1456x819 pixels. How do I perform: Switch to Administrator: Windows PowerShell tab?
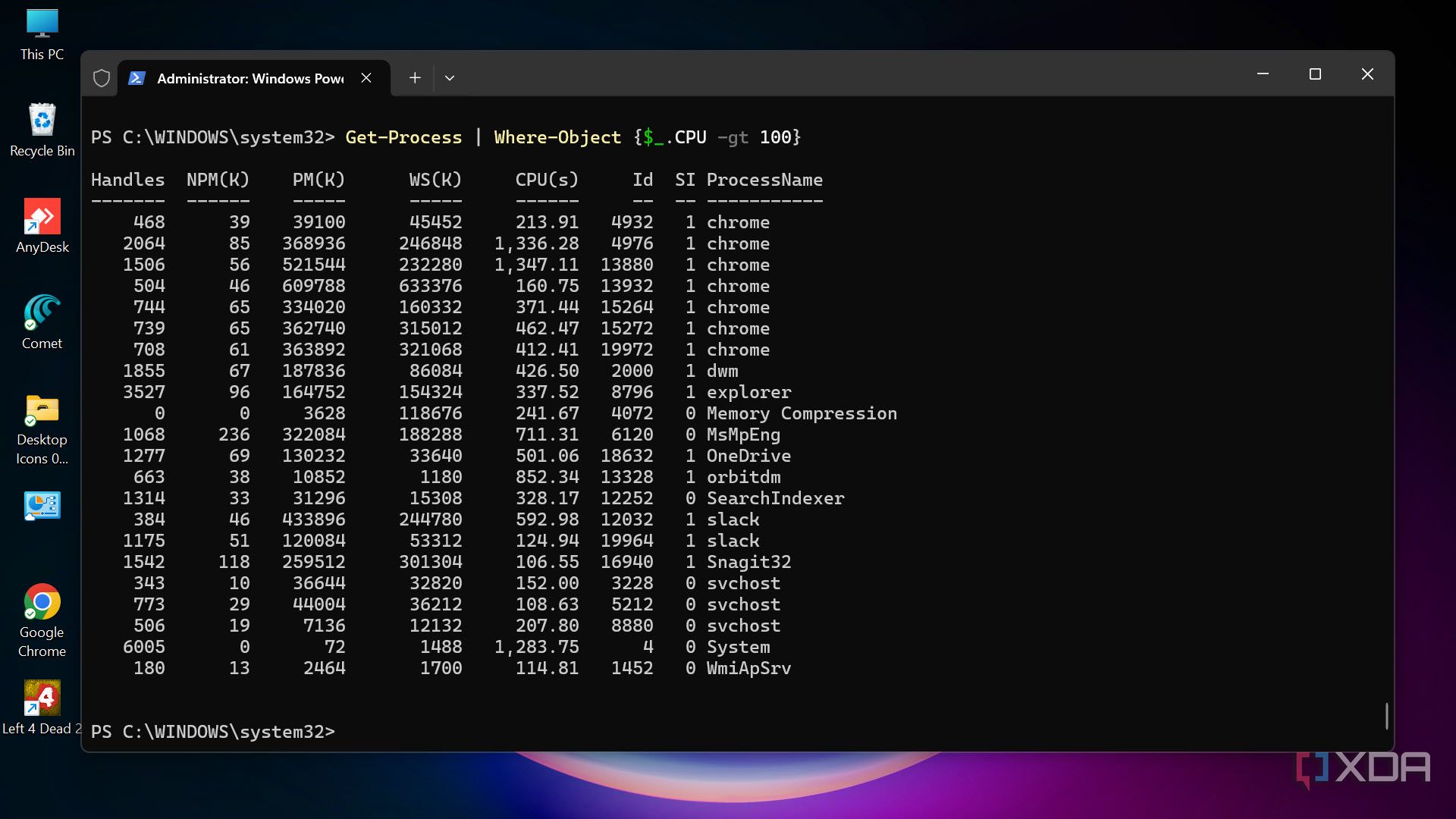click(x=250, y=78)
